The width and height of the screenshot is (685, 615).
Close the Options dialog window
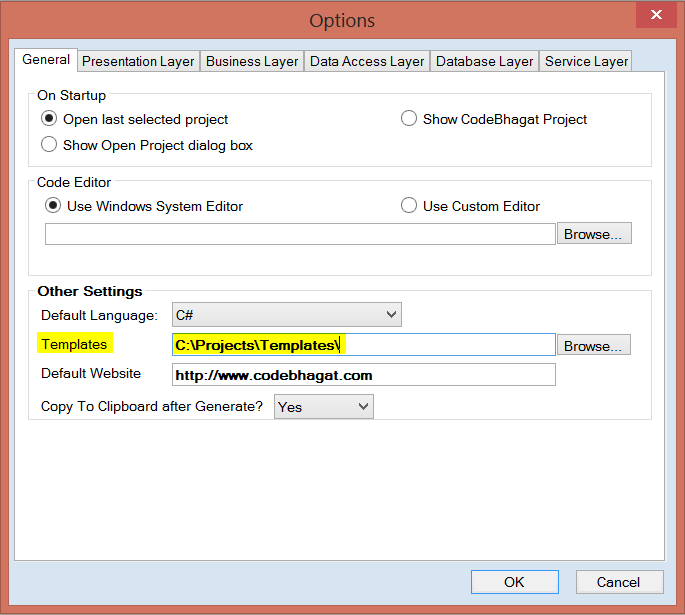click(656, 15)
